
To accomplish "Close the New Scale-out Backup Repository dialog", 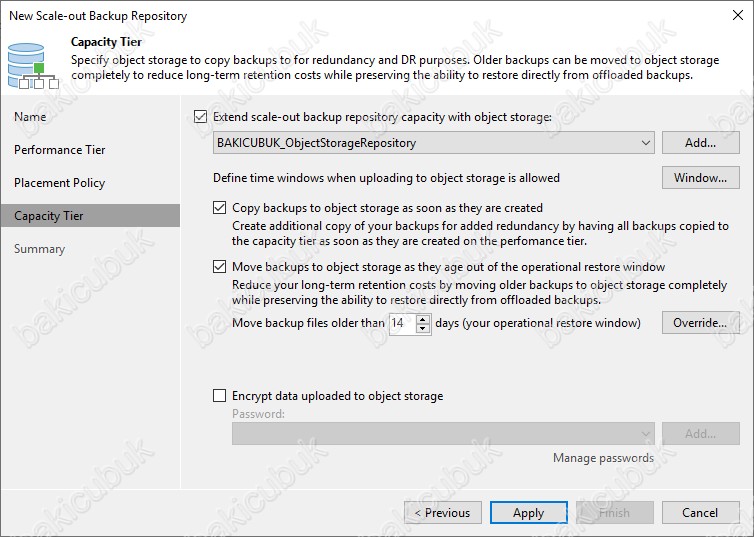I will click(738, 15).
